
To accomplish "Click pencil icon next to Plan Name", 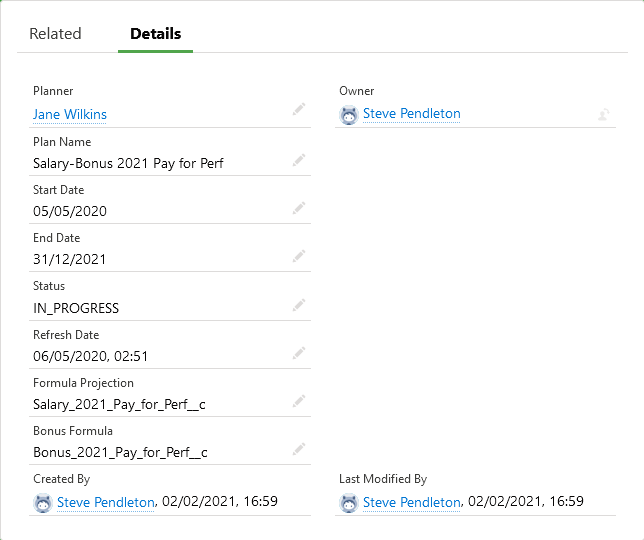I will click(x=299, y=160).
